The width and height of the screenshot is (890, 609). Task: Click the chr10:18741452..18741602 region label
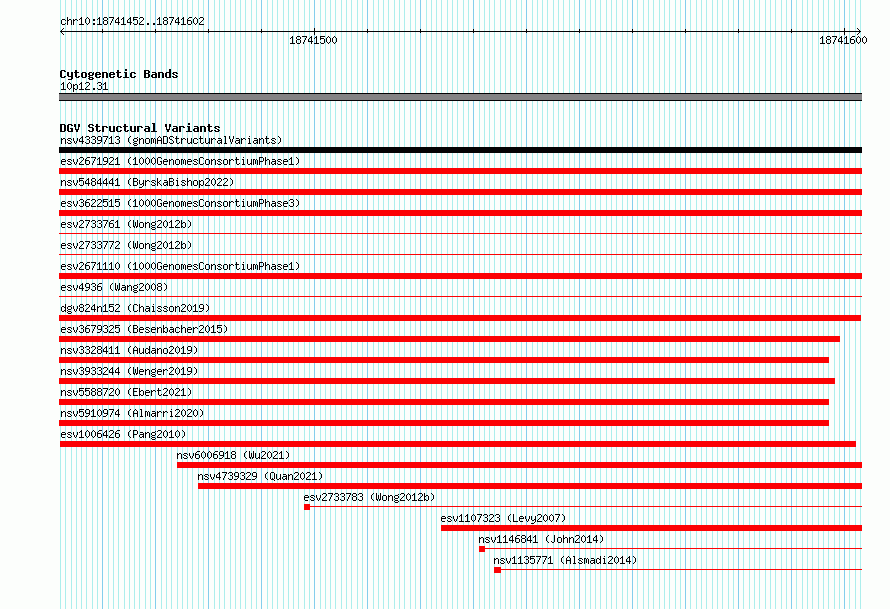pyautogui.click(x=132, y=21)
